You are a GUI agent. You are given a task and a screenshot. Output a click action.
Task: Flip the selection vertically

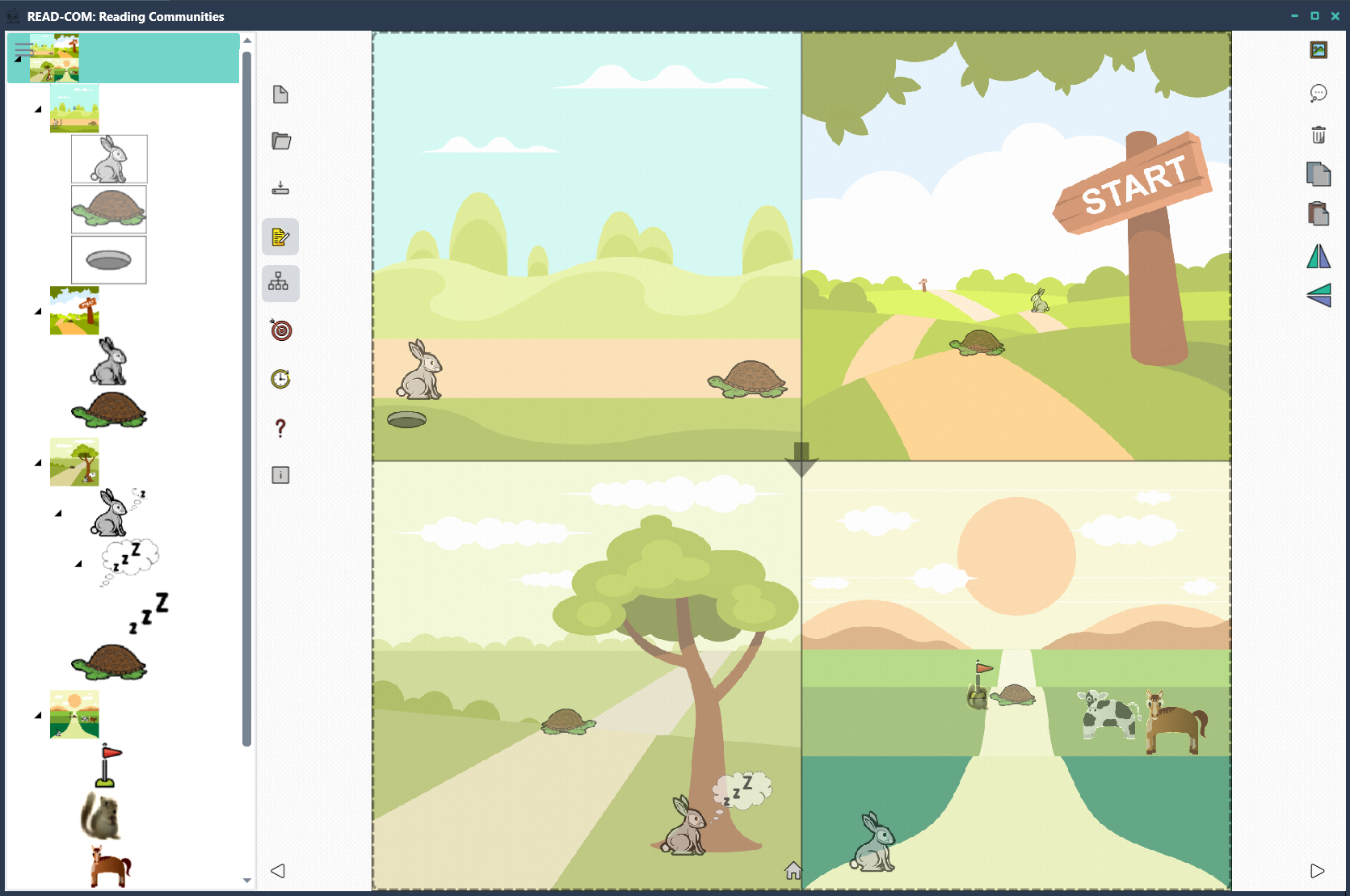pos(1318,295)
